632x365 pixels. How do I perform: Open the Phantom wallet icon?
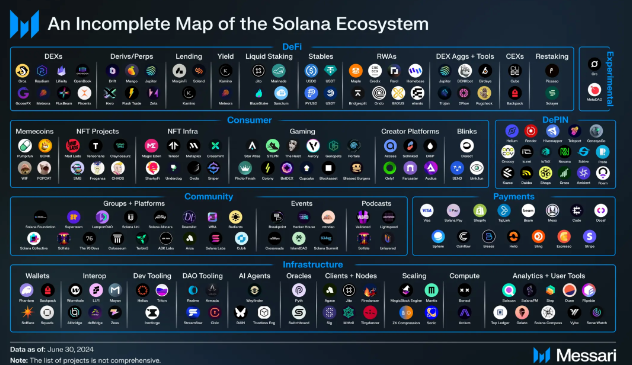click(27, 290)
